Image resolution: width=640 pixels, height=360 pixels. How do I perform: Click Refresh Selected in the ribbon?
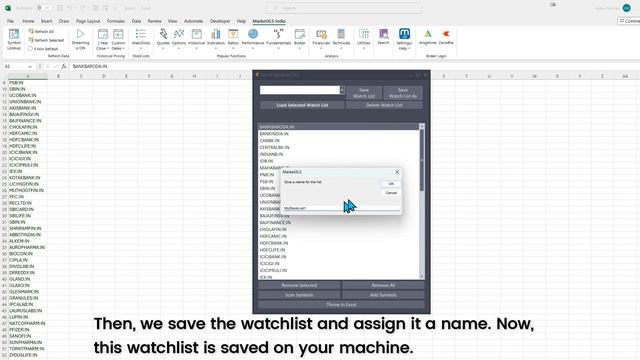coord(46,40)
